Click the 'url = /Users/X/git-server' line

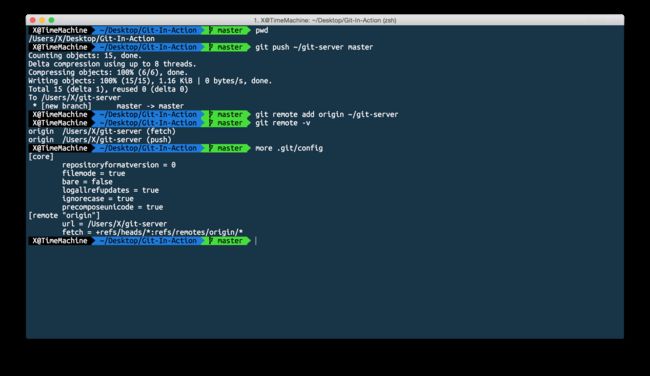[114, 224]
